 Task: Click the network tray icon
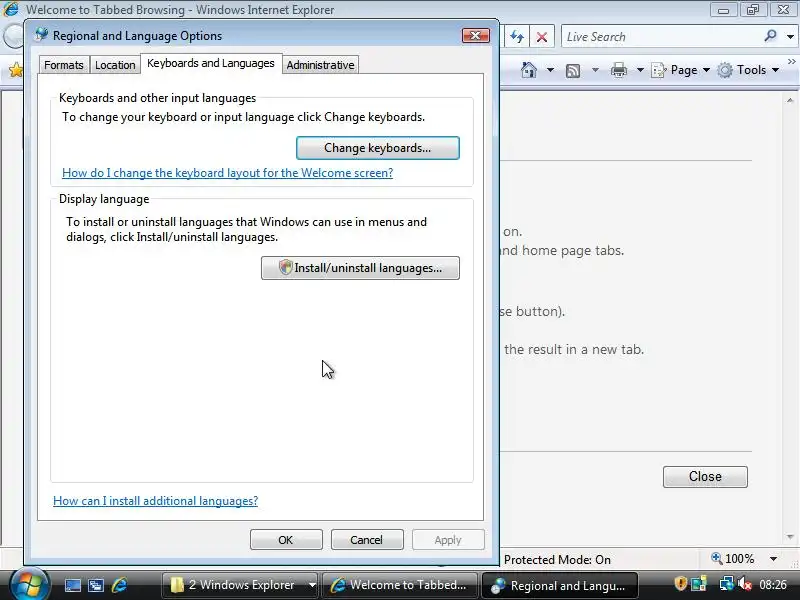[x=726, y=583]
